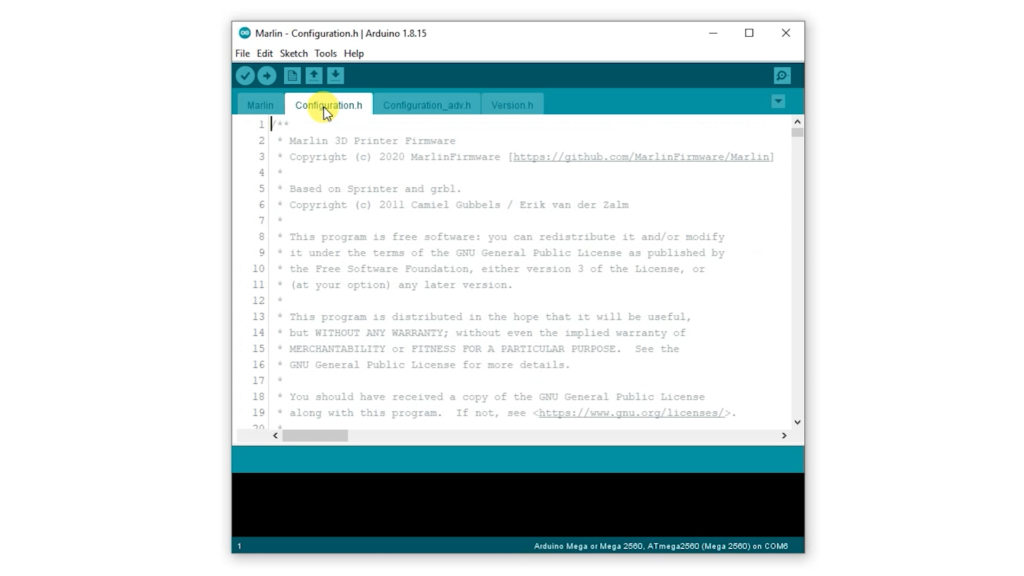Open the Sketch menu

point(294,54)
